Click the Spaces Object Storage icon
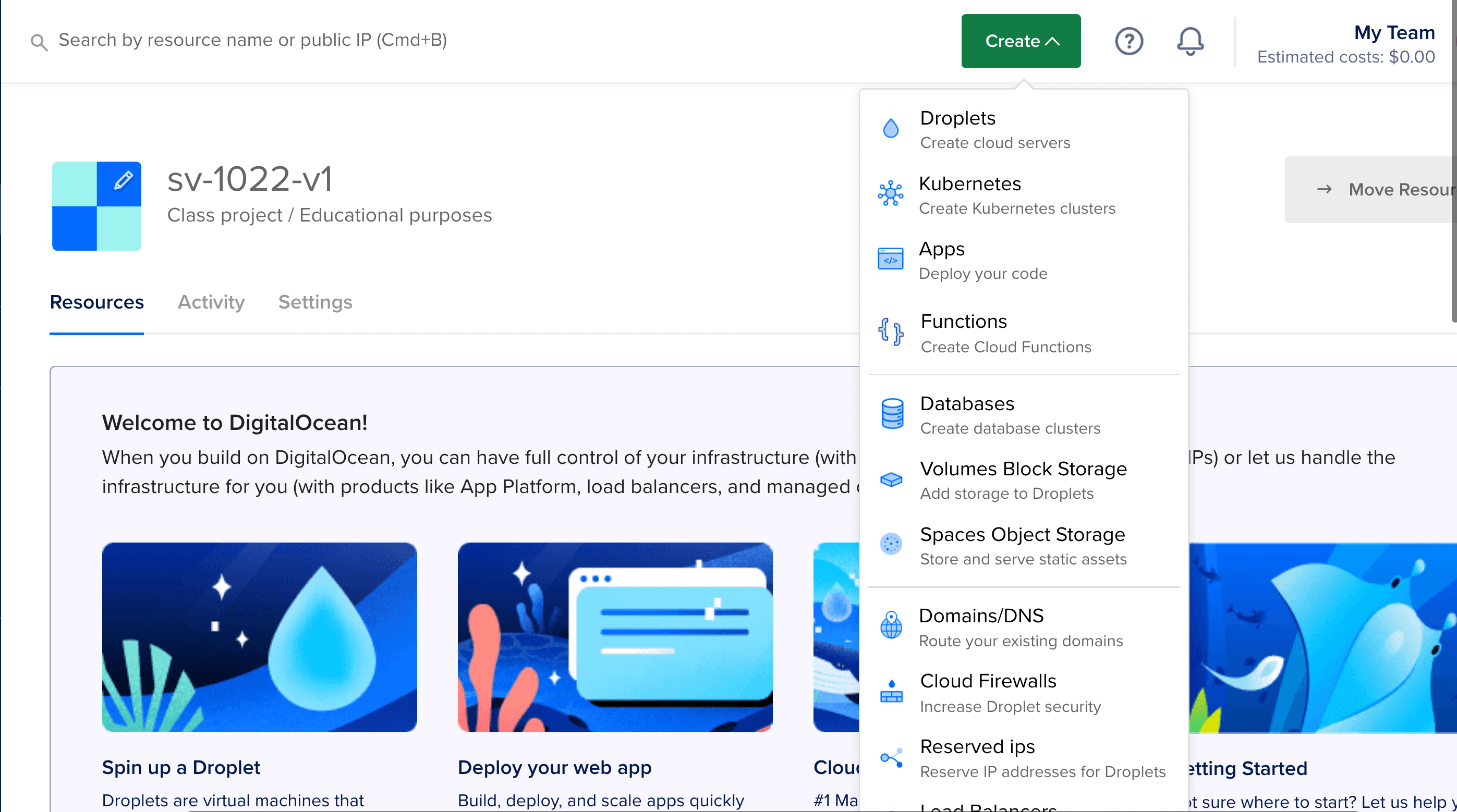Viewport: 1457px width, 812px height. tap(891, 544)
